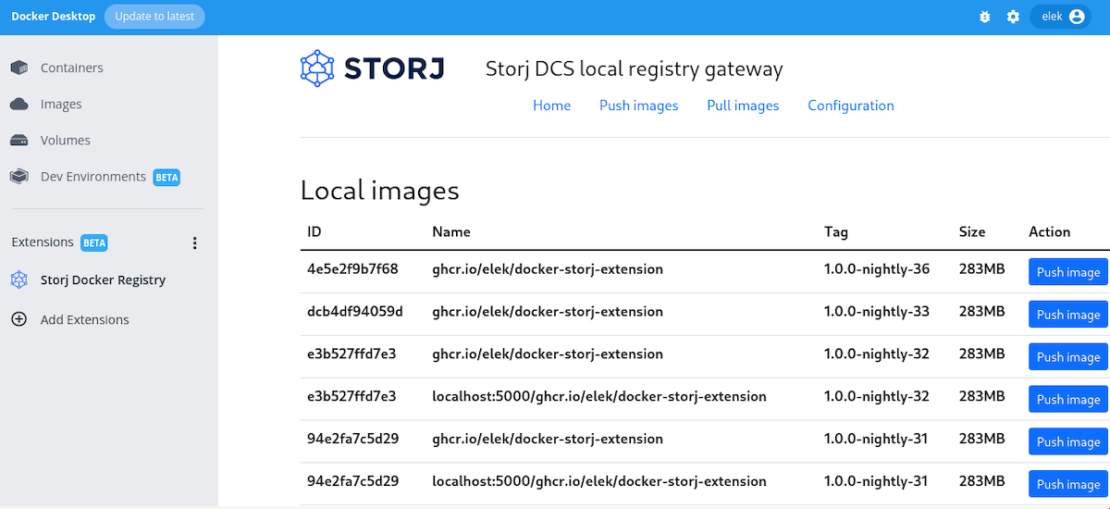Click the Update to latest button
The width and height of the screenshot is (1110, 509).
[x=154, y=16]
